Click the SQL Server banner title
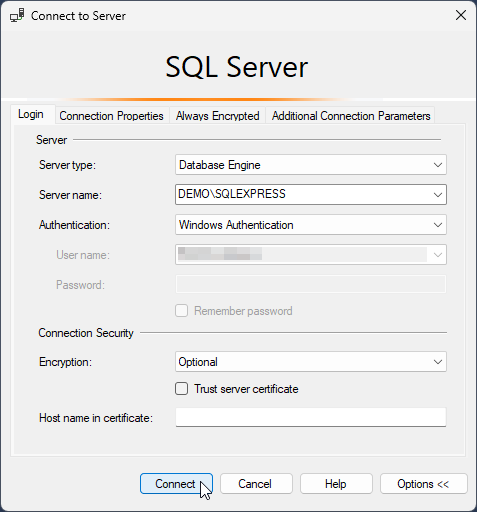 pos(237,67)
